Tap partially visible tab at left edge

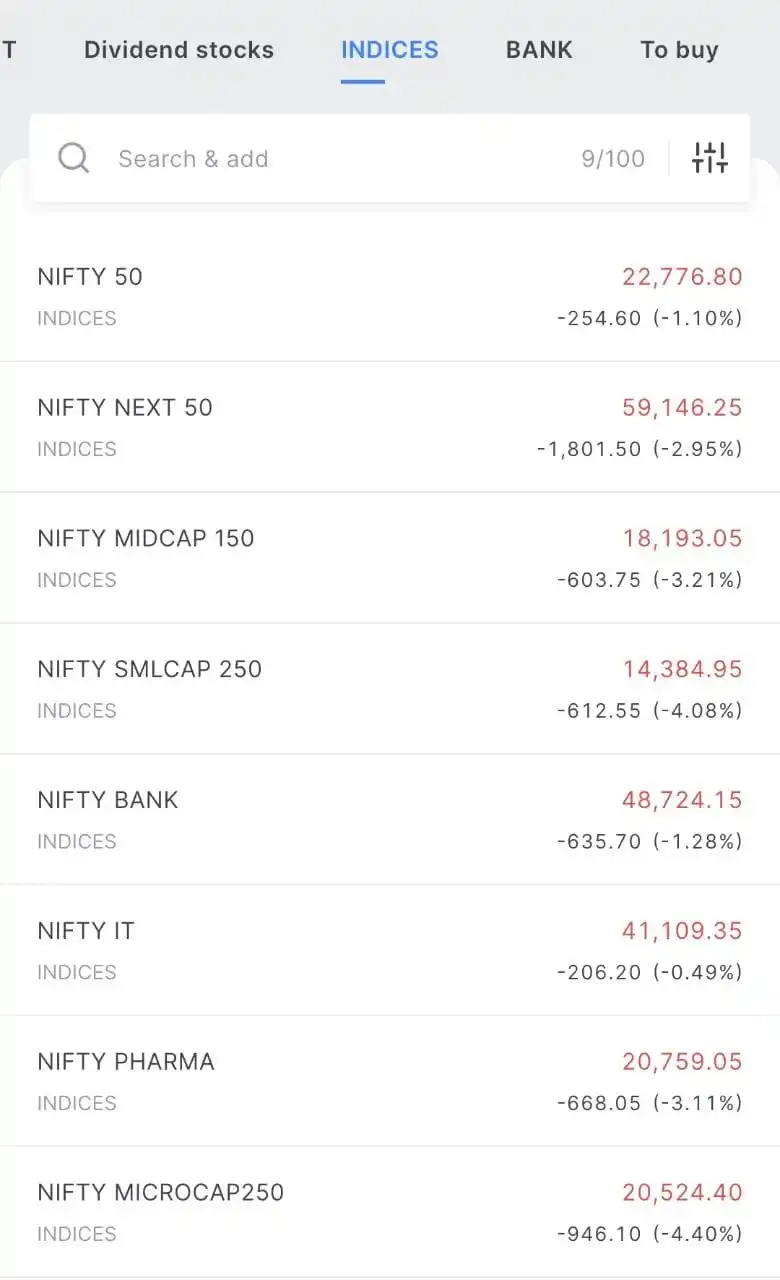click(8, 50)
